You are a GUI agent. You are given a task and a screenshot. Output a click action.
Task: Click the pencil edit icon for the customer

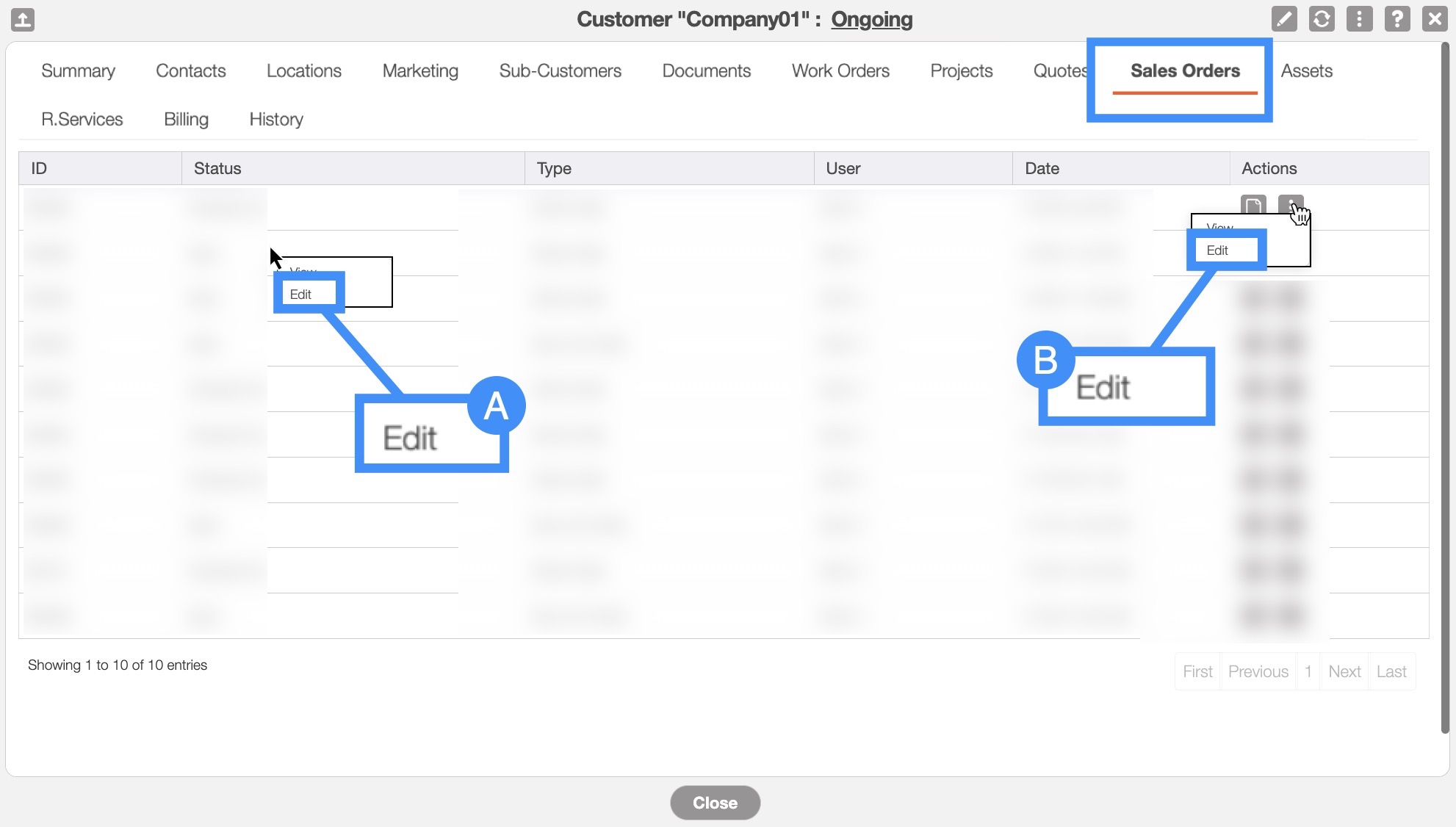[1283, 19]
